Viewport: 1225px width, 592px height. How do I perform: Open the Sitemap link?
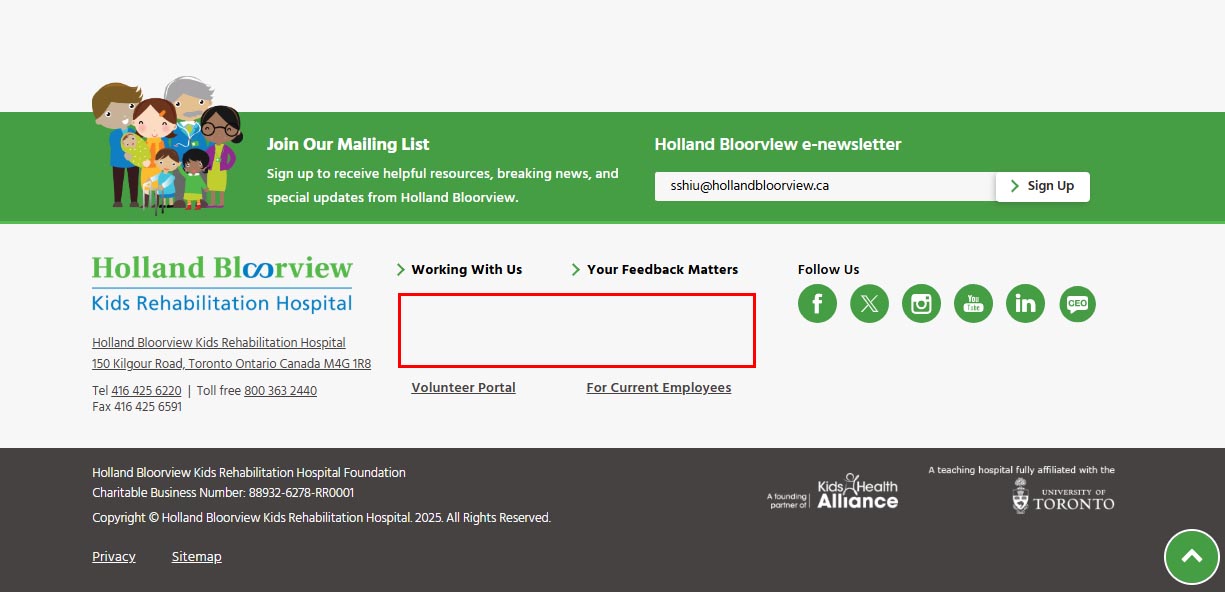tap(196, 557)
